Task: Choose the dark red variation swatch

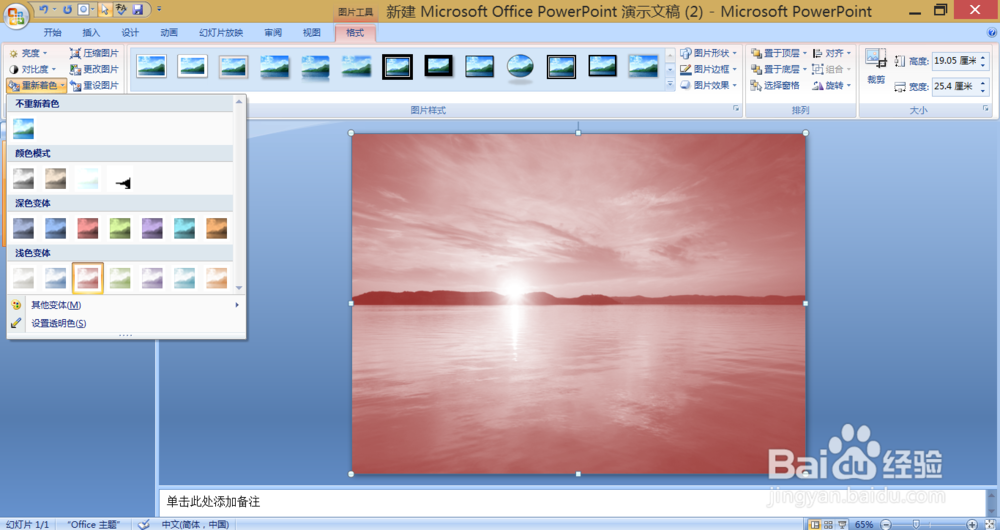Action: point(87,228)
